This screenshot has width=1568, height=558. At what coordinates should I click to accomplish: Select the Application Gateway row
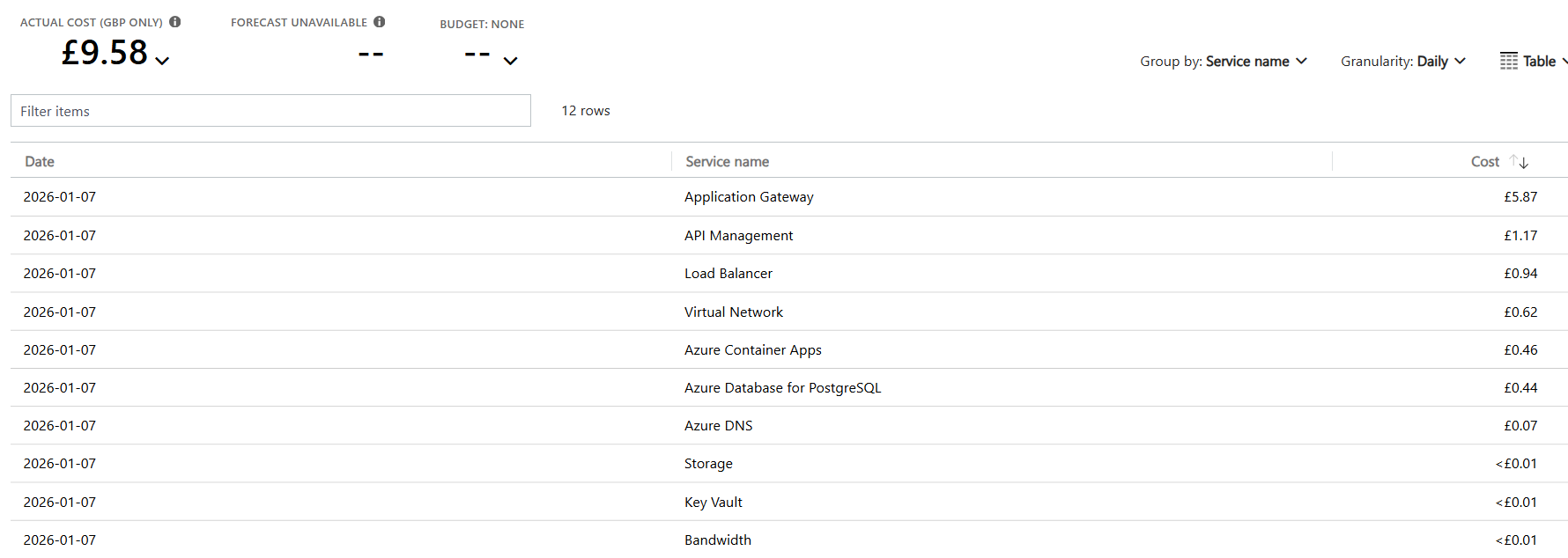(x=749, y=197)
